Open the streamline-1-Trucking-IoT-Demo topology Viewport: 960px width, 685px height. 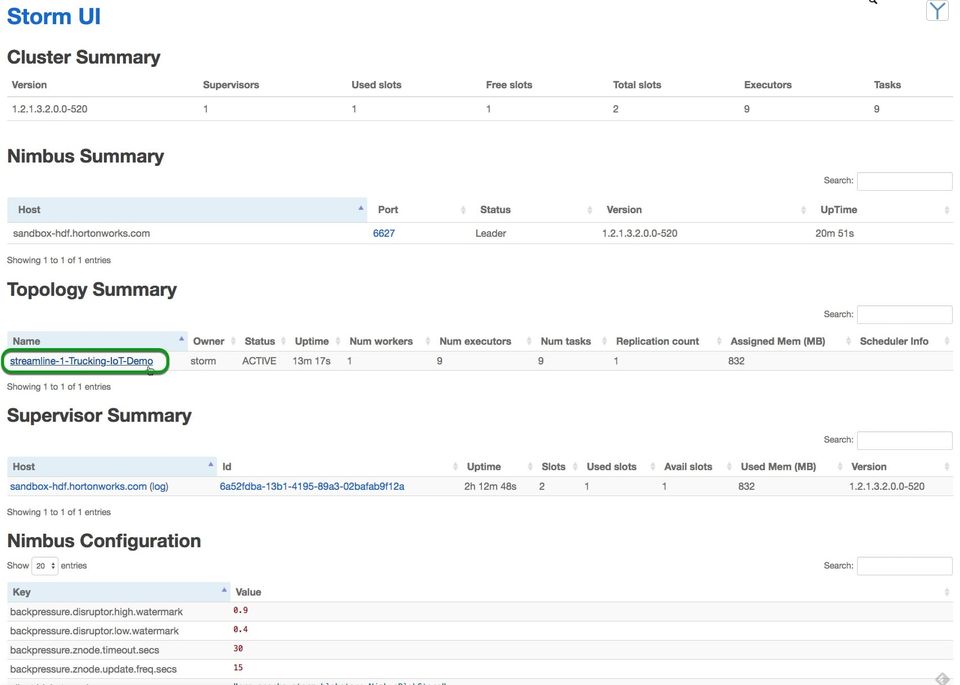pyautogui.click(x=81, y=361)
